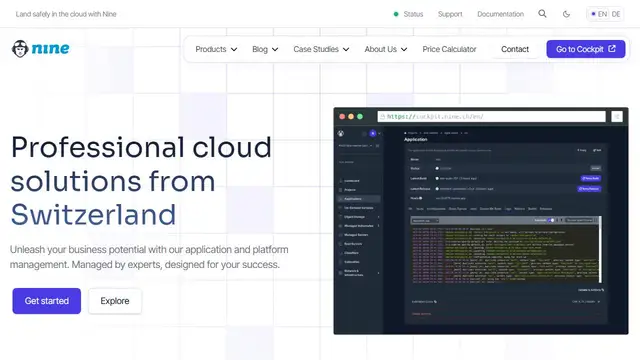
Task: Click Go to Cockpit button
Action: click(586, 49)
